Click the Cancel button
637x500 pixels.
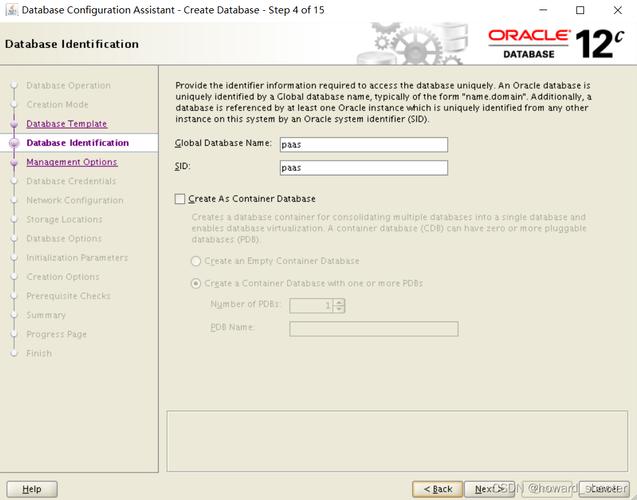coord(604,489)
